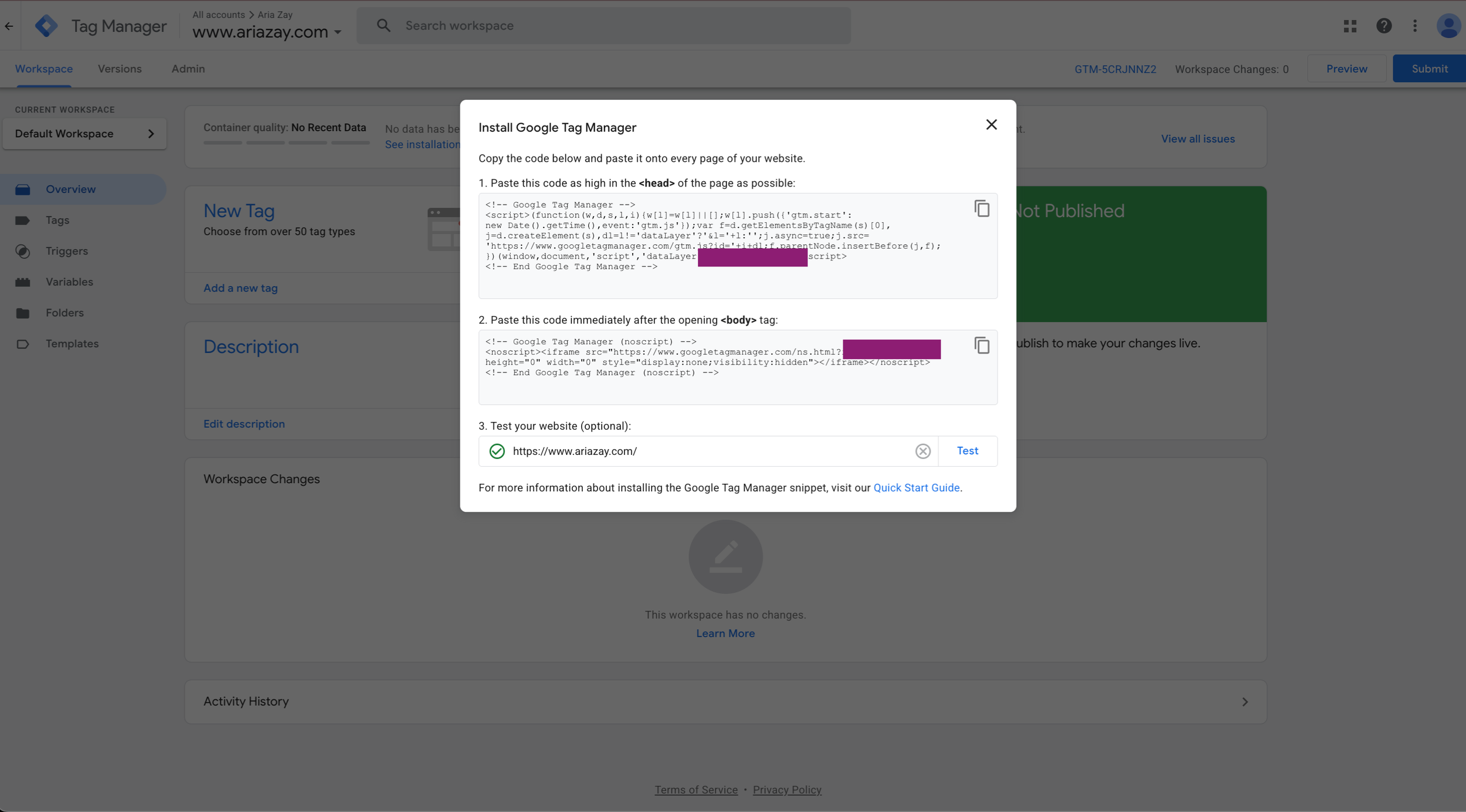Switch to the Admin tab
This screenshot has width=1466, height=812.
pyautogui.click(x=188, y=69)
